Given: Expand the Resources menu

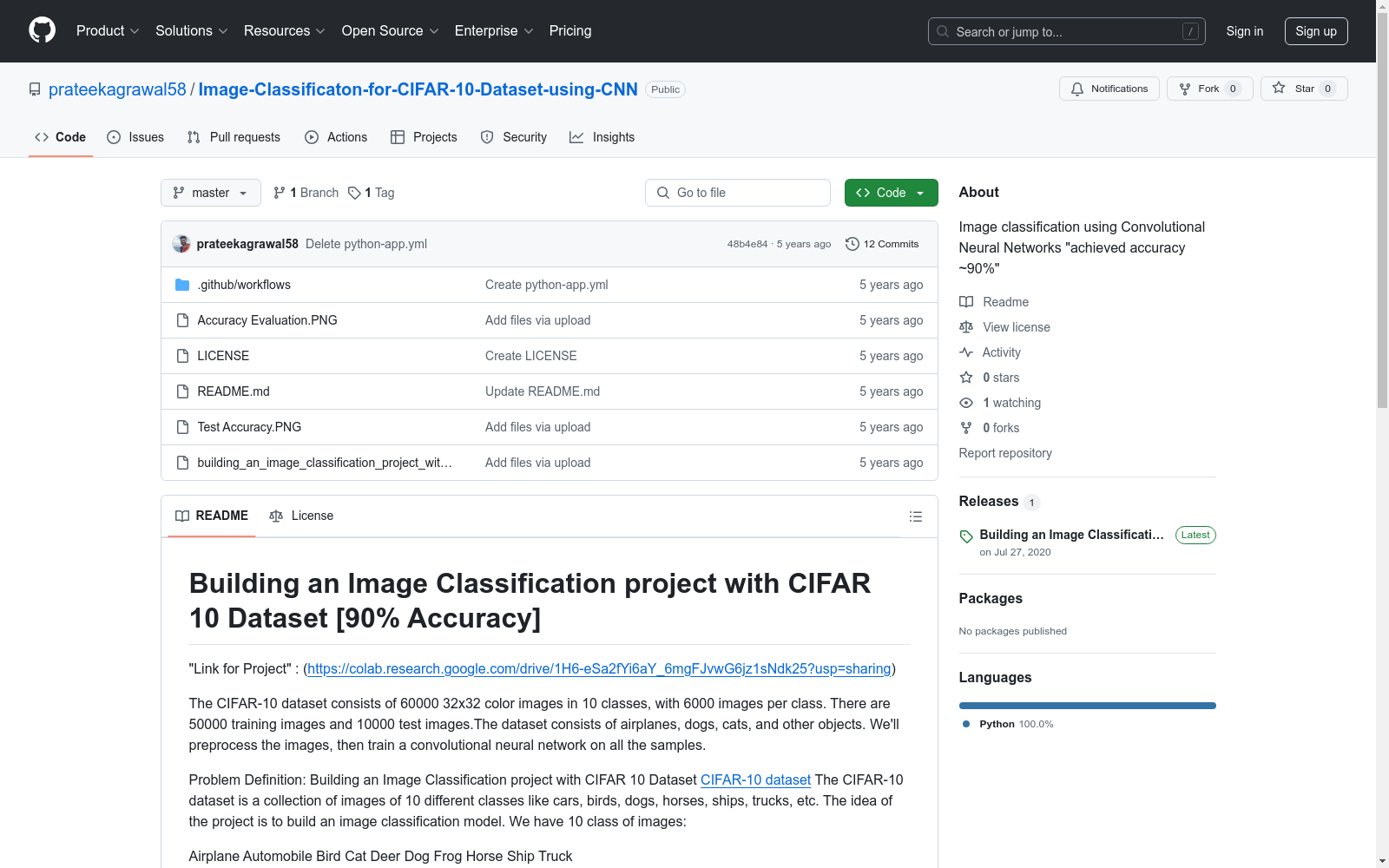Looking at the screenshot, I should point(285,31).
